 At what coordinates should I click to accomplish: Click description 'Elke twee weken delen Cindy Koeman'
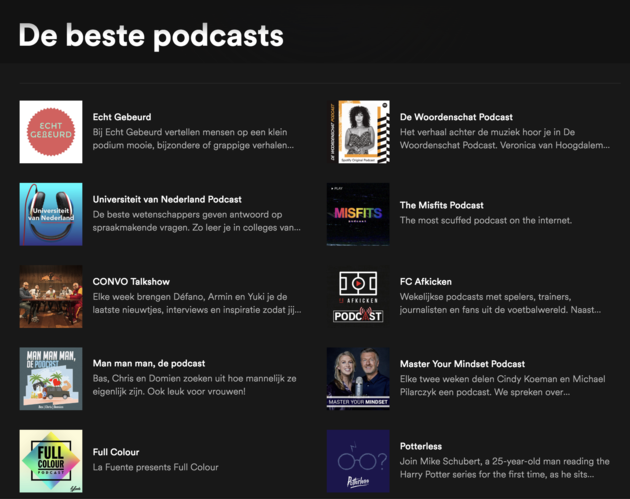[503, 386]
